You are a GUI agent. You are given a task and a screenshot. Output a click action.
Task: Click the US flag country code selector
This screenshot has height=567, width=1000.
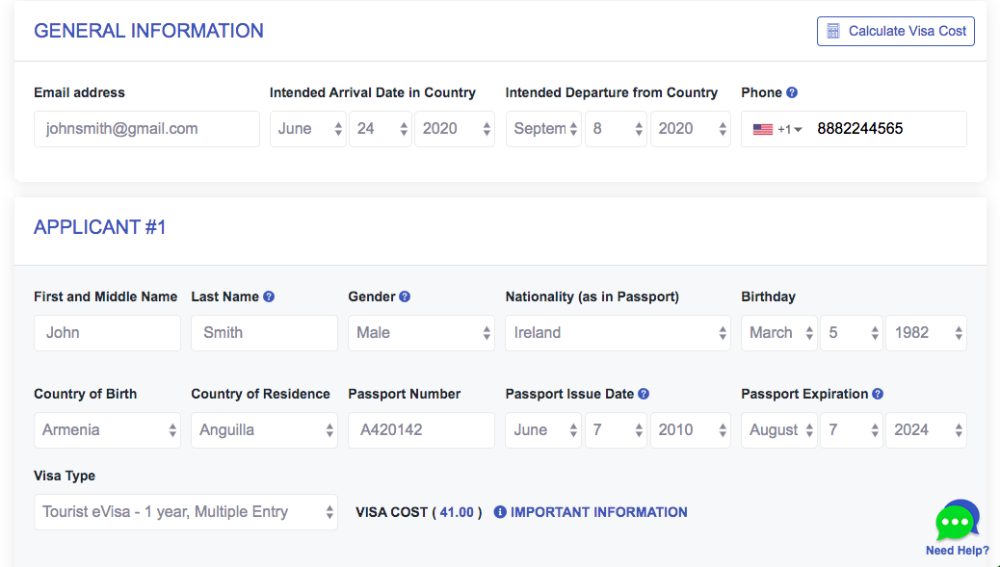click(777, 129)
